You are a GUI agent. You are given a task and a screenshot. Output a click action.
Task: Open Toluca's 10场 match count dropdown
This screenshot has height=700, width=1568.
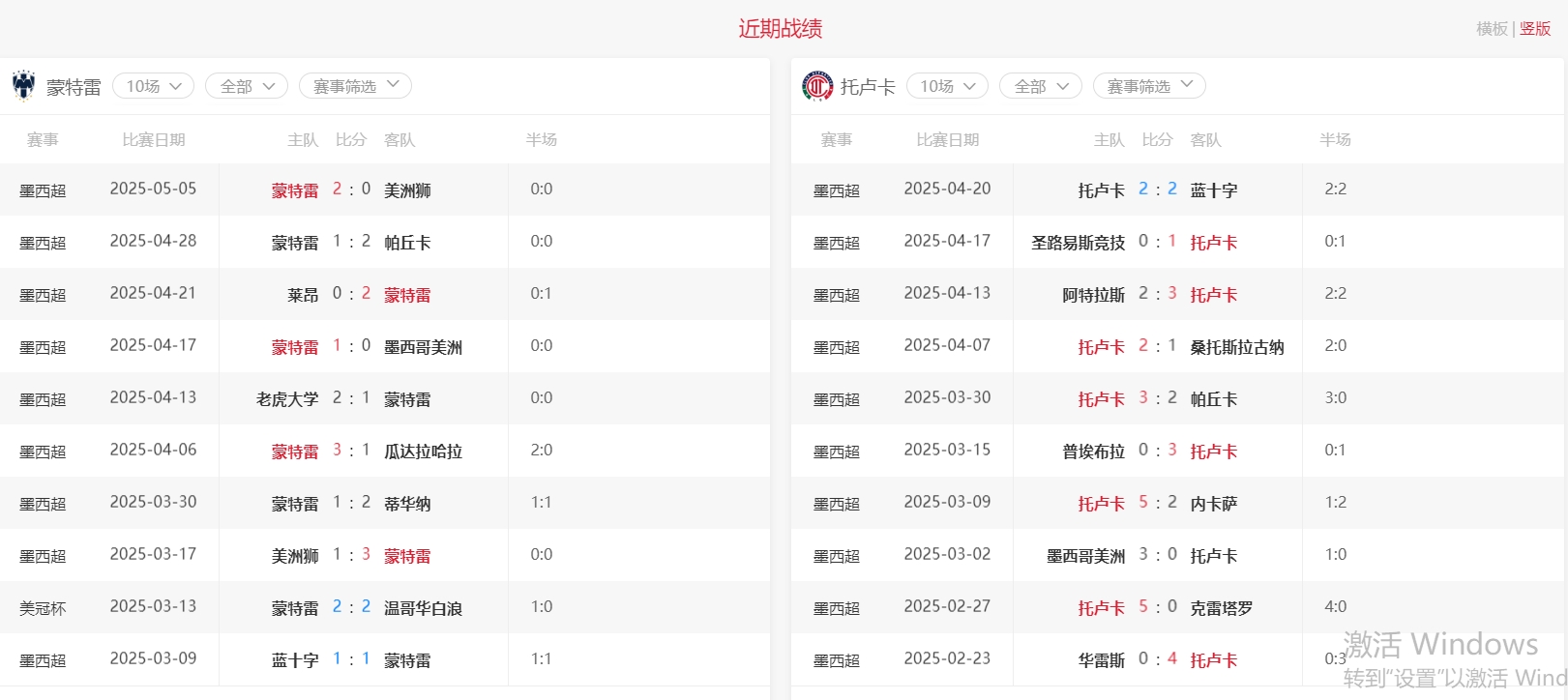tap(947, 86)
